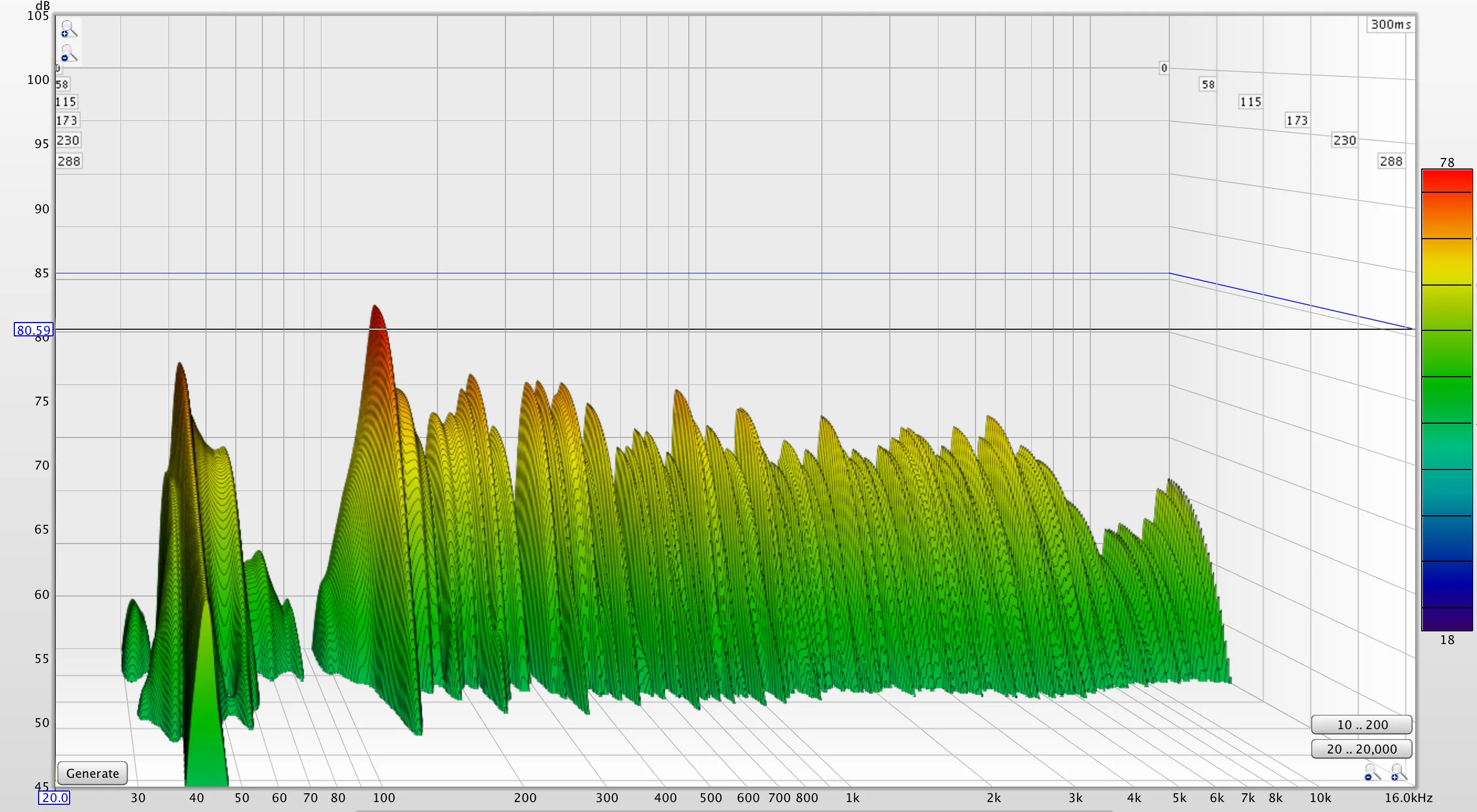1477x812 pixels.
Task: Click the 230 time label on the left scale
Action: pos(67,140)
